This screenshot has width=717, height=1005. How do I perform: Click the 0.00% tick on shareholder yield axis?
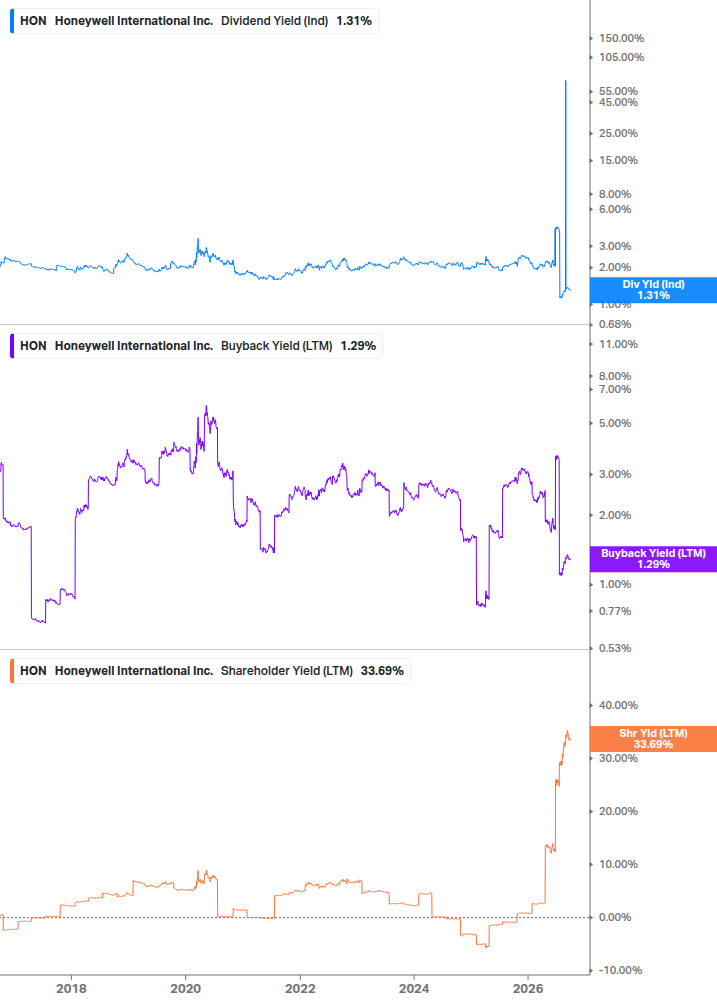[615, 917]
